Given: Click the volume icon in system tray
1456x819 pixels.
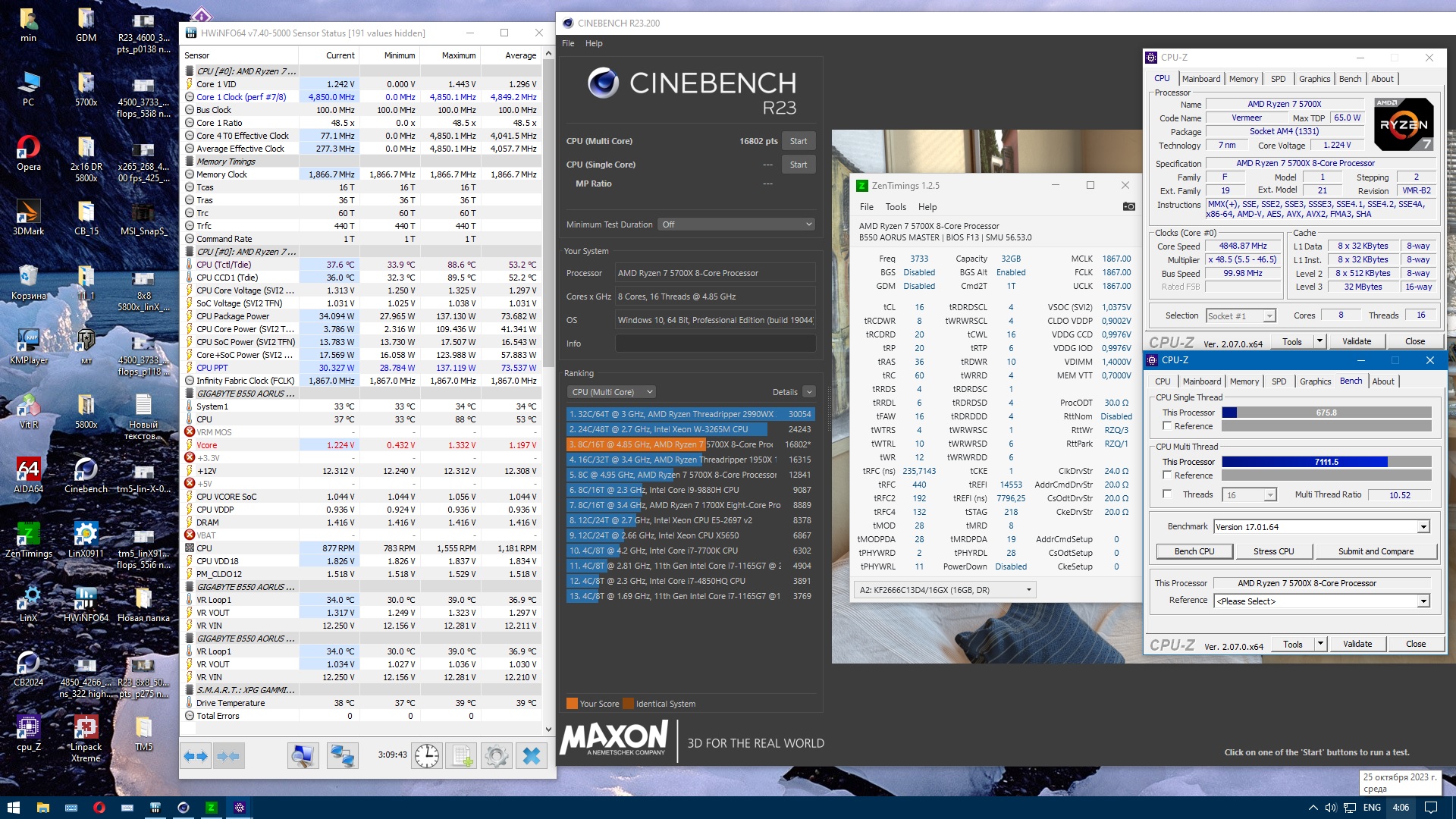Looking at the screenshot, I should click(x=1330, y=808).
